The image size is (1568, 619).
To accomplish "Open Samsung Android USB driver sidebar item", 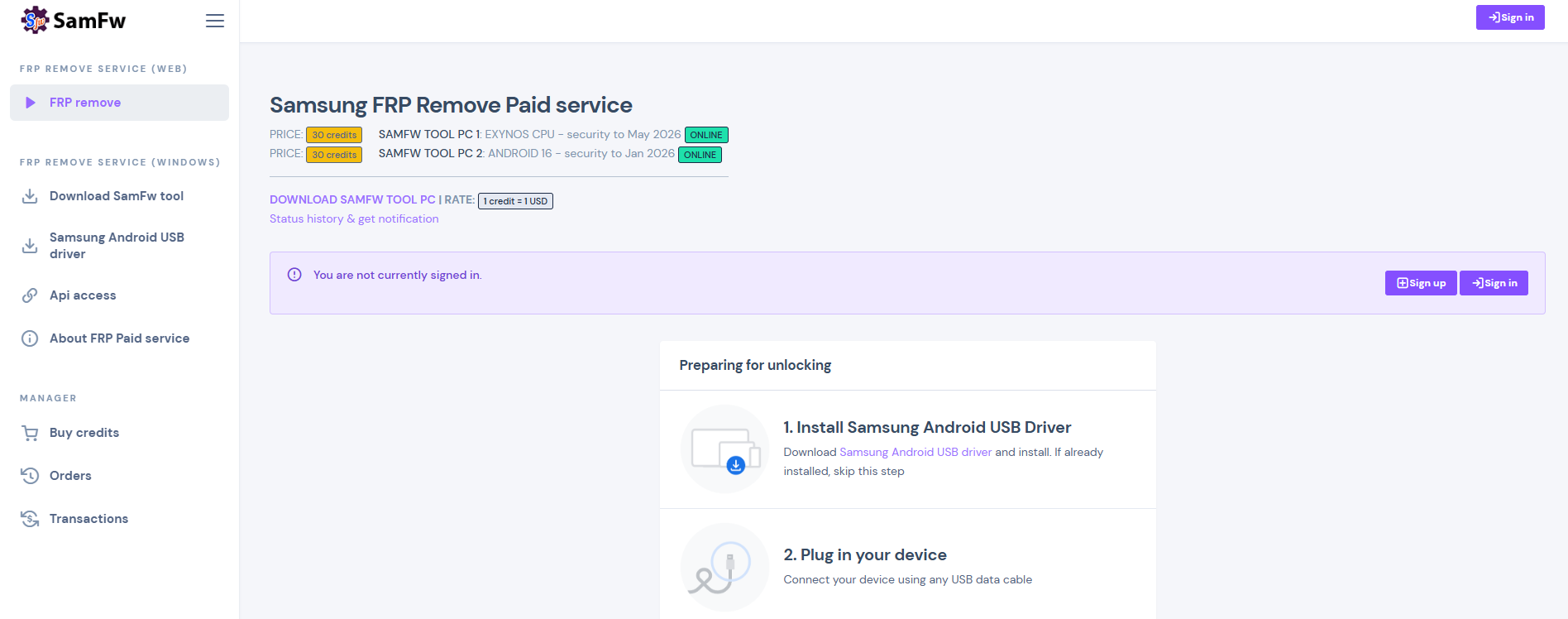I will (119, 246).
